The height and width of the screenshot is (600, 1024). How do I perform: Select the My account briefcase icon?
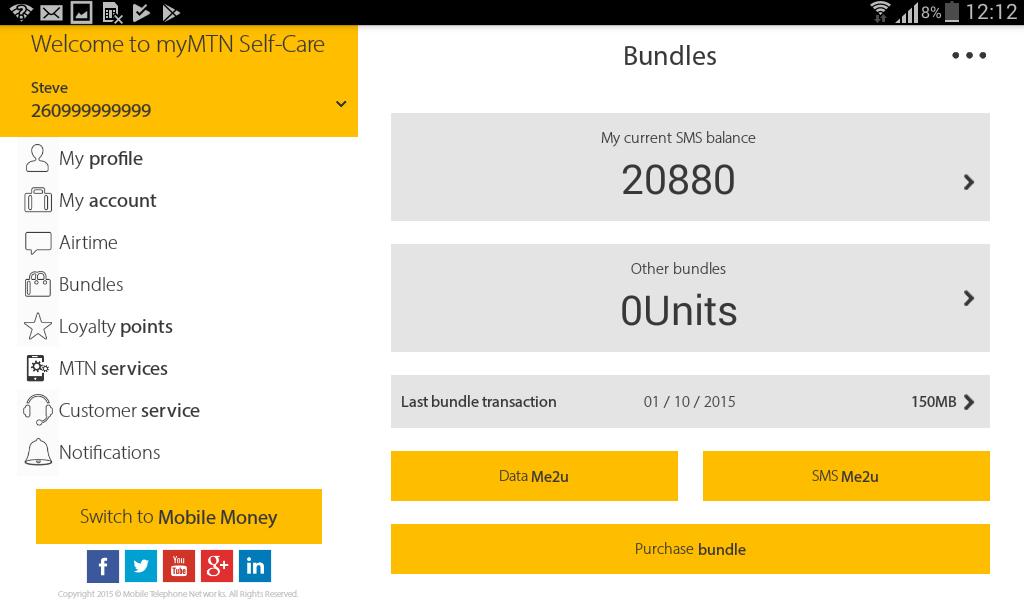37,199
